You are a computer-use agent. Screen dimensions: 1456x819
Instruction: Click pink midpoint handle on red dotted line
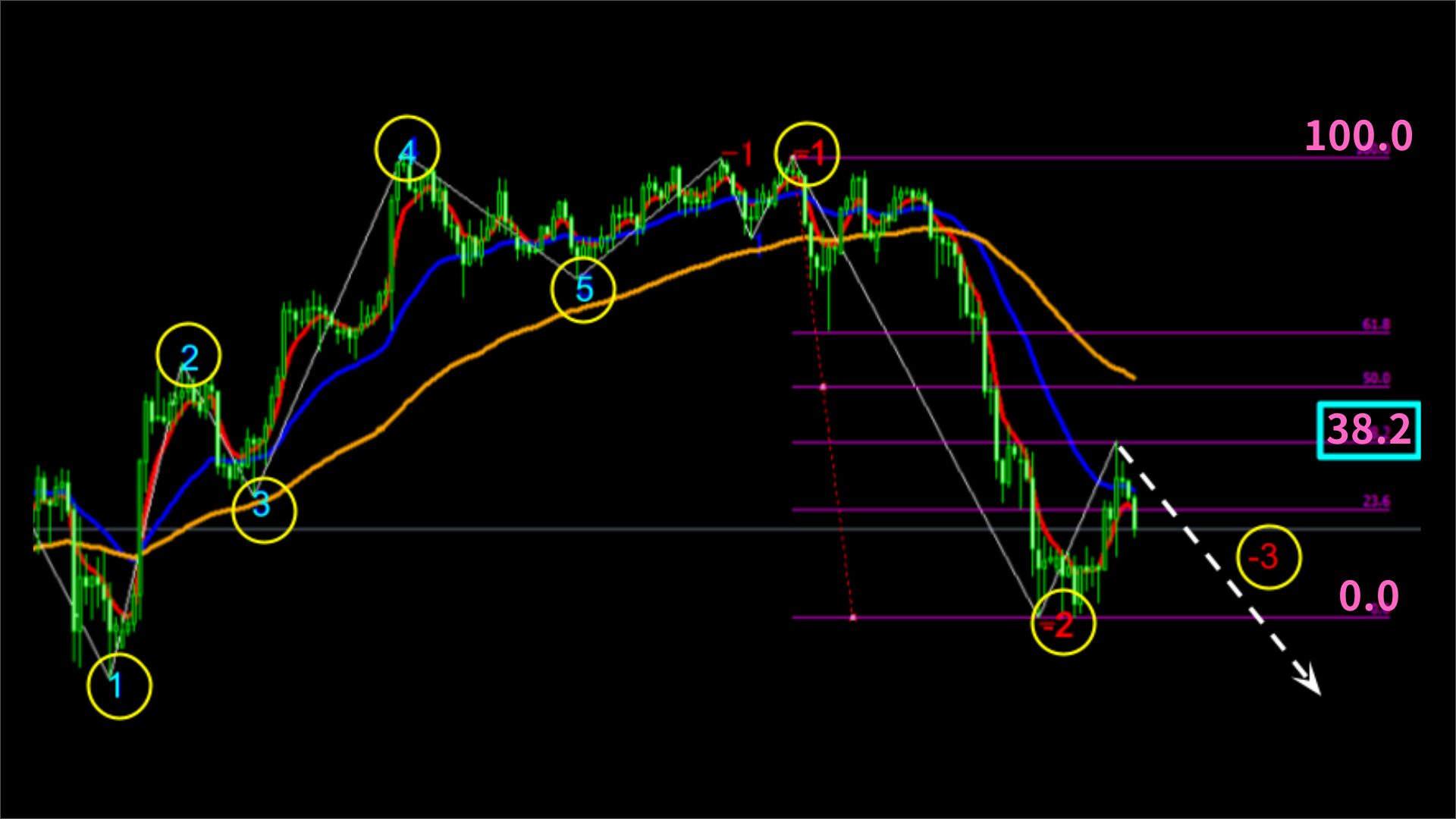[x=824, y=387]
